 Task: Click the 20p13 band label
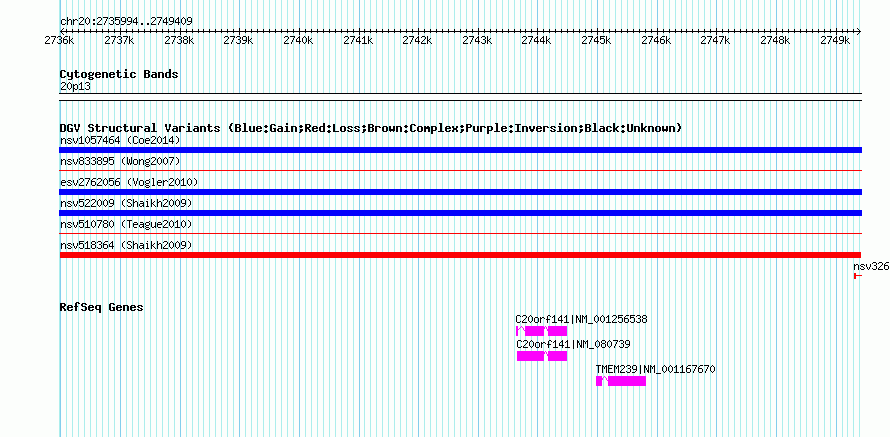[75, 87]
